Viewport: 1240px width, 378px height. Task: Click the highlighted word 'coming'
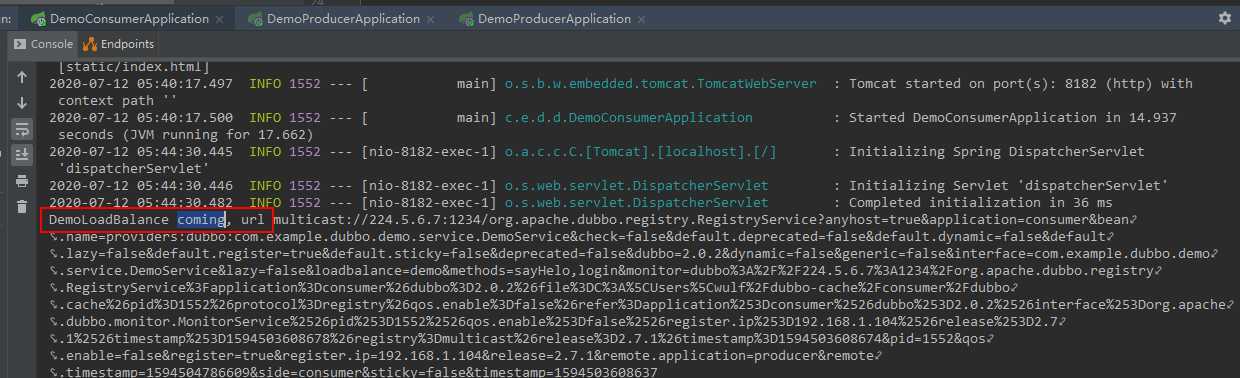pos(201,219)
